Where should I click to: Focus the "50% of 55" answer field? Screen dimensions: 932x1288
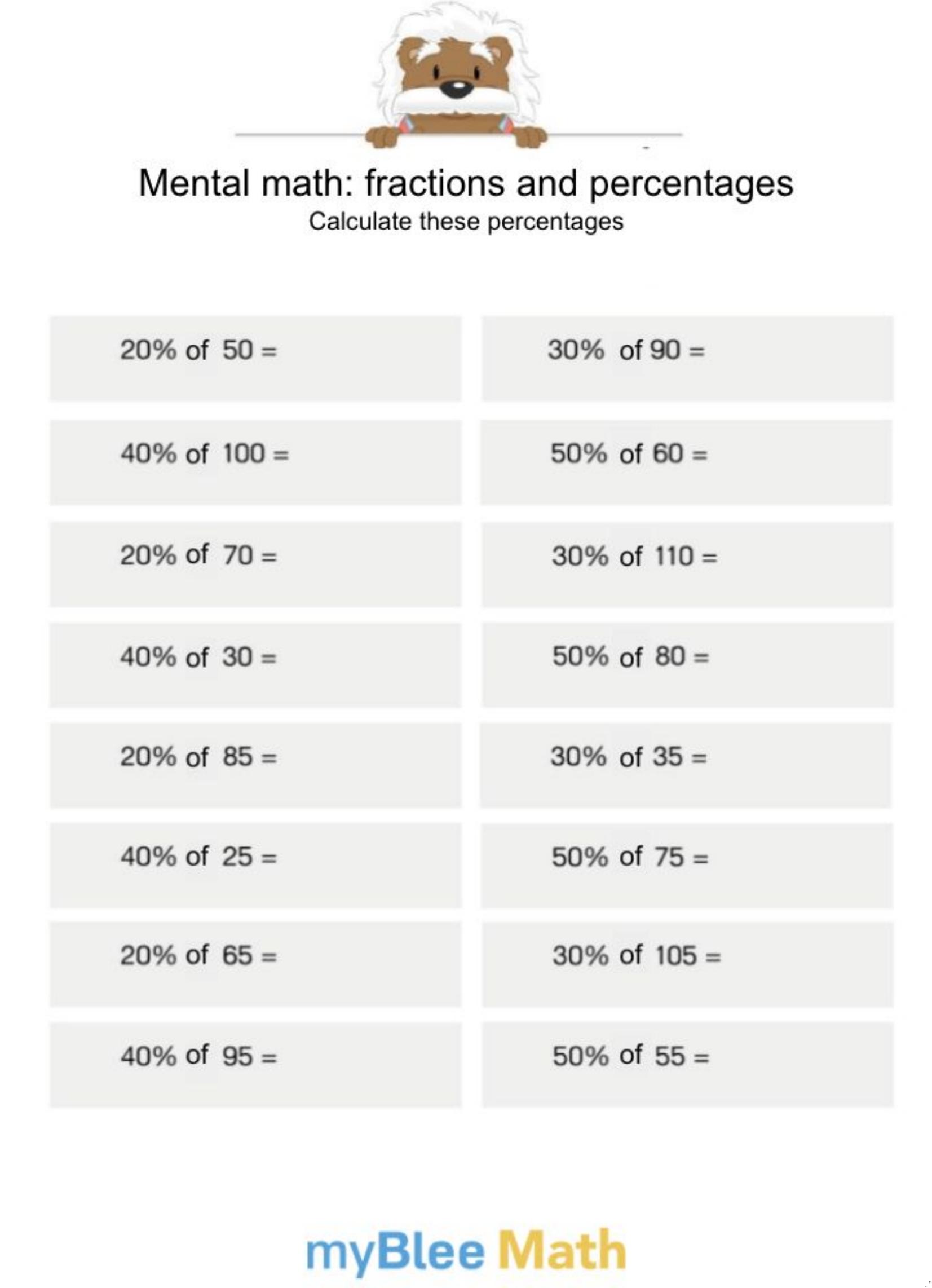[687, 1065]
